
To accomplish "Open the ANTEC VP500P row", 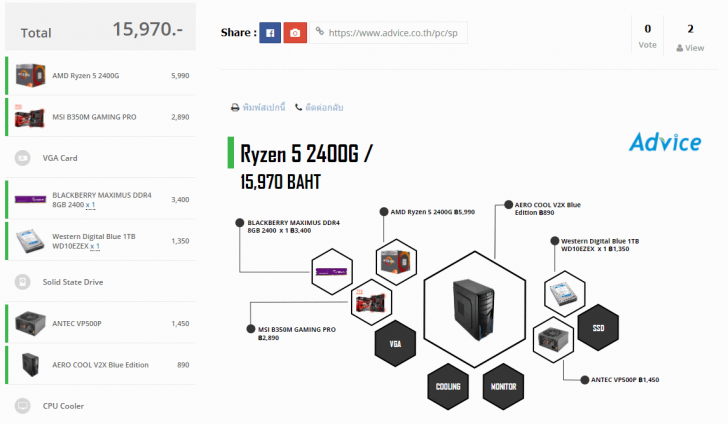I will point(100,324).
